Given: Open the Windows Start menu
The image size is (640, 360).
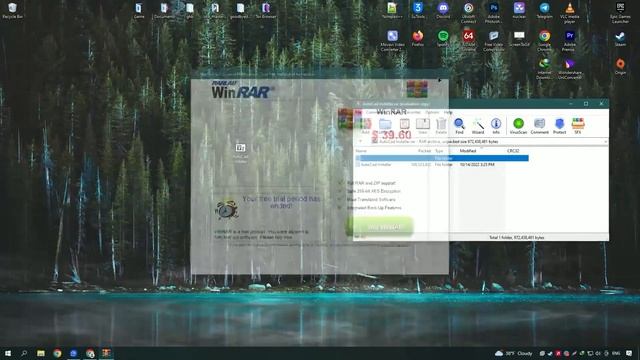Looking at the screenshot, I should (x=7, y=353).
